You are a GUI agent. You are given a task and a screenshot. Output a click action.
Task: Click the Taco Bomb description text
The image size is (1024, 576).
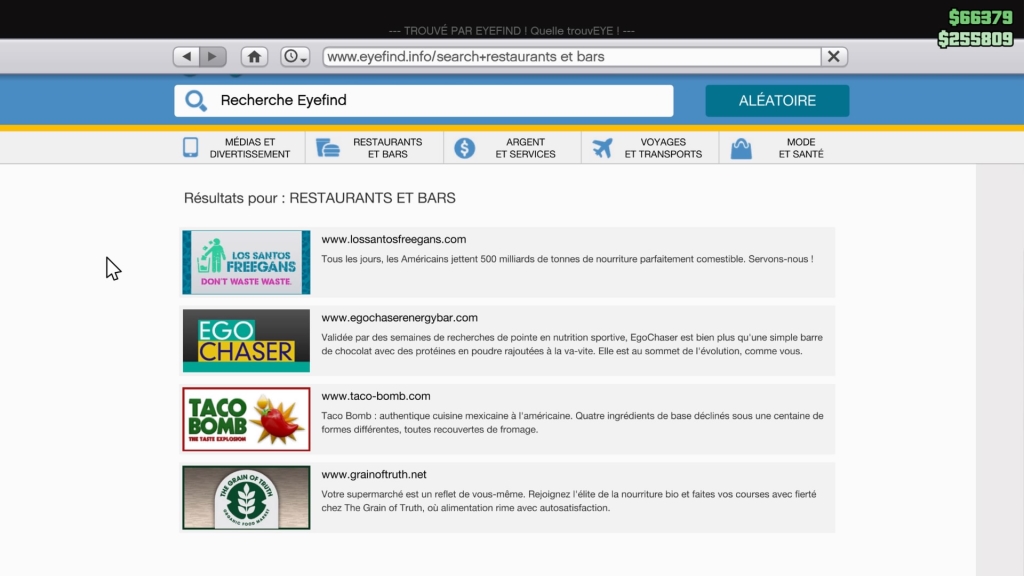(x=572, y=423)
